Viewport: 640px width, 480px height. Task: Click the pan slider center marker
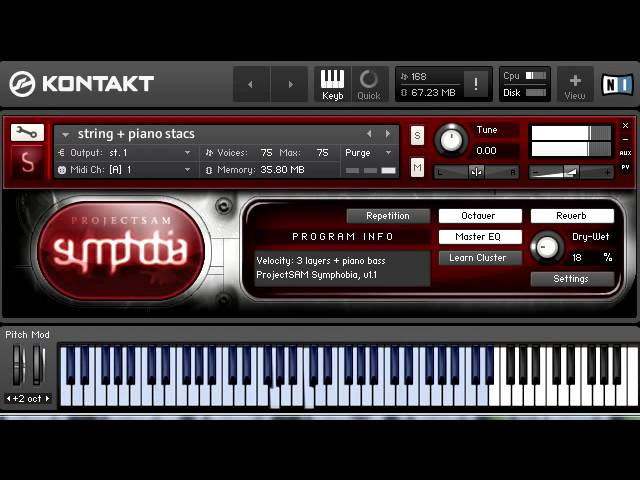tap(476, 172)
